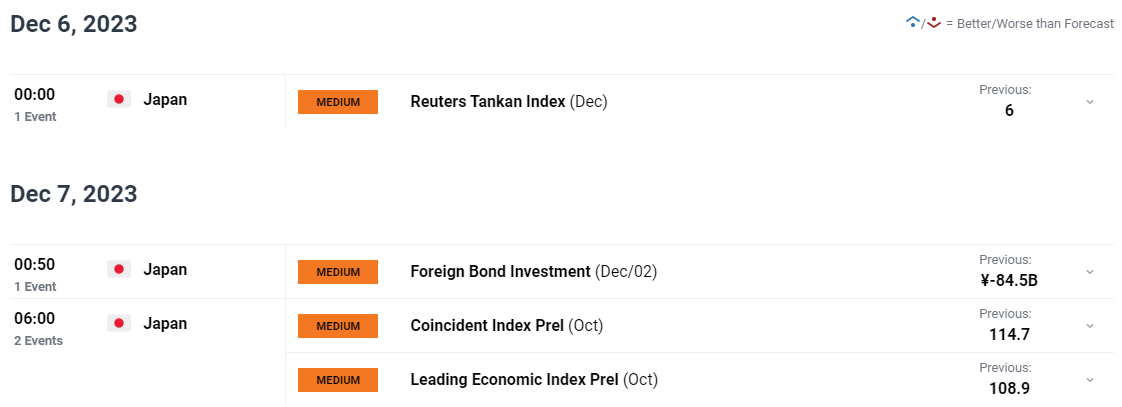Expand the Foreign Bond Investment row chevron

point(1090,272)
